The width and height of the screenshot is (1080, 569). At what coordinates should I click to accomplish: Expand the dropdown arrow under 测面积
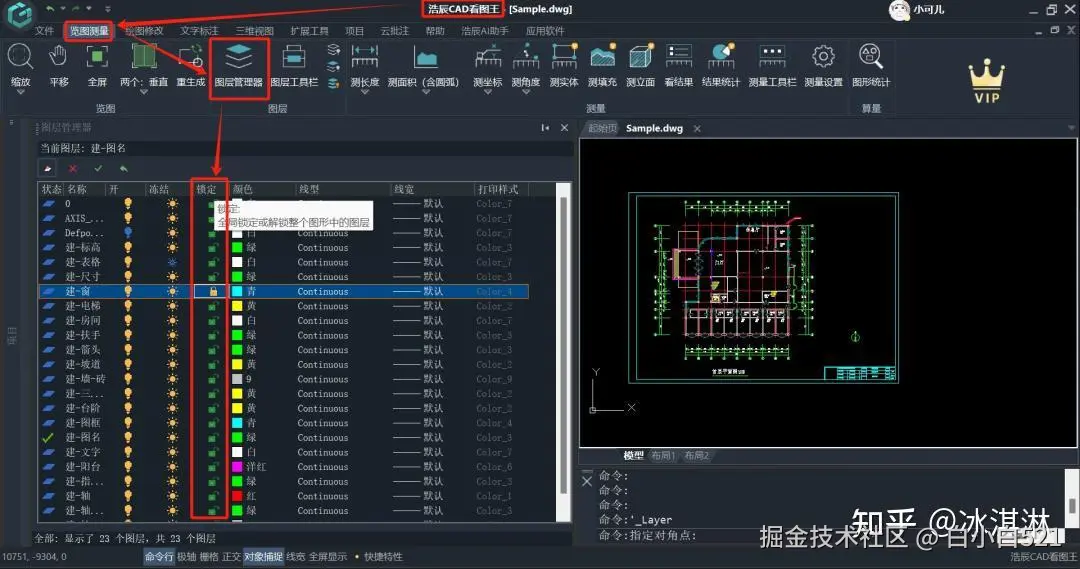425,92
